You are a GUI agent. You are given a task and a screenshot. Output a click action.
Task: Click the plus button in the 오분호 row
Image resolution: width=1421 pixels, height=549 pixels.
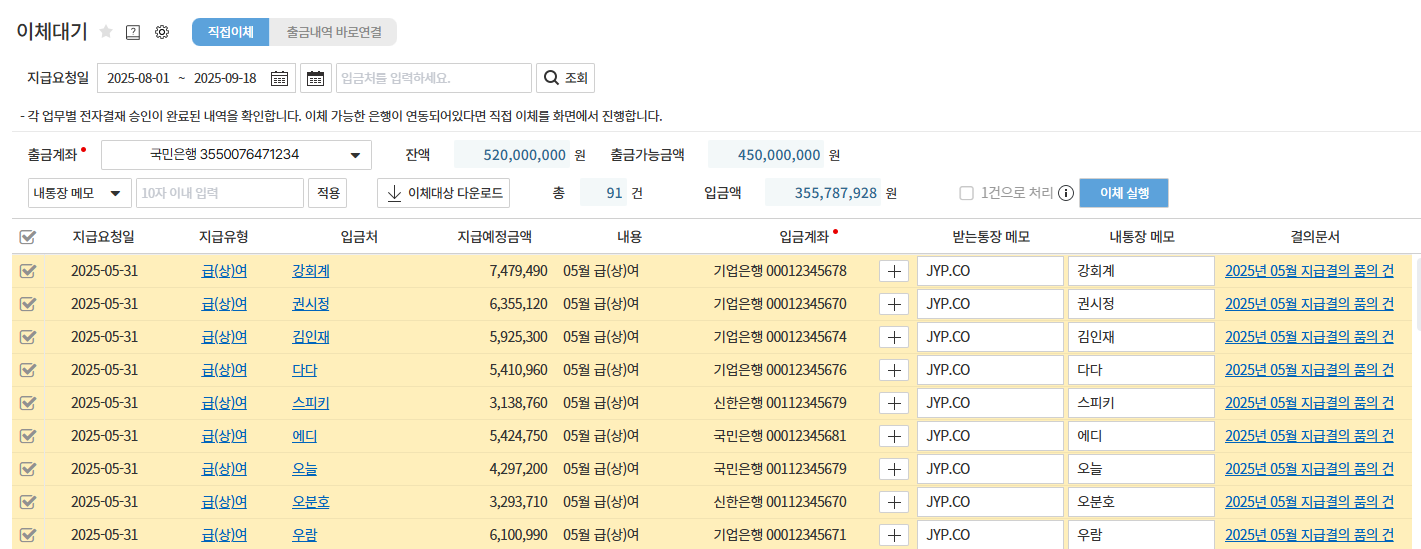pos(894,502)
